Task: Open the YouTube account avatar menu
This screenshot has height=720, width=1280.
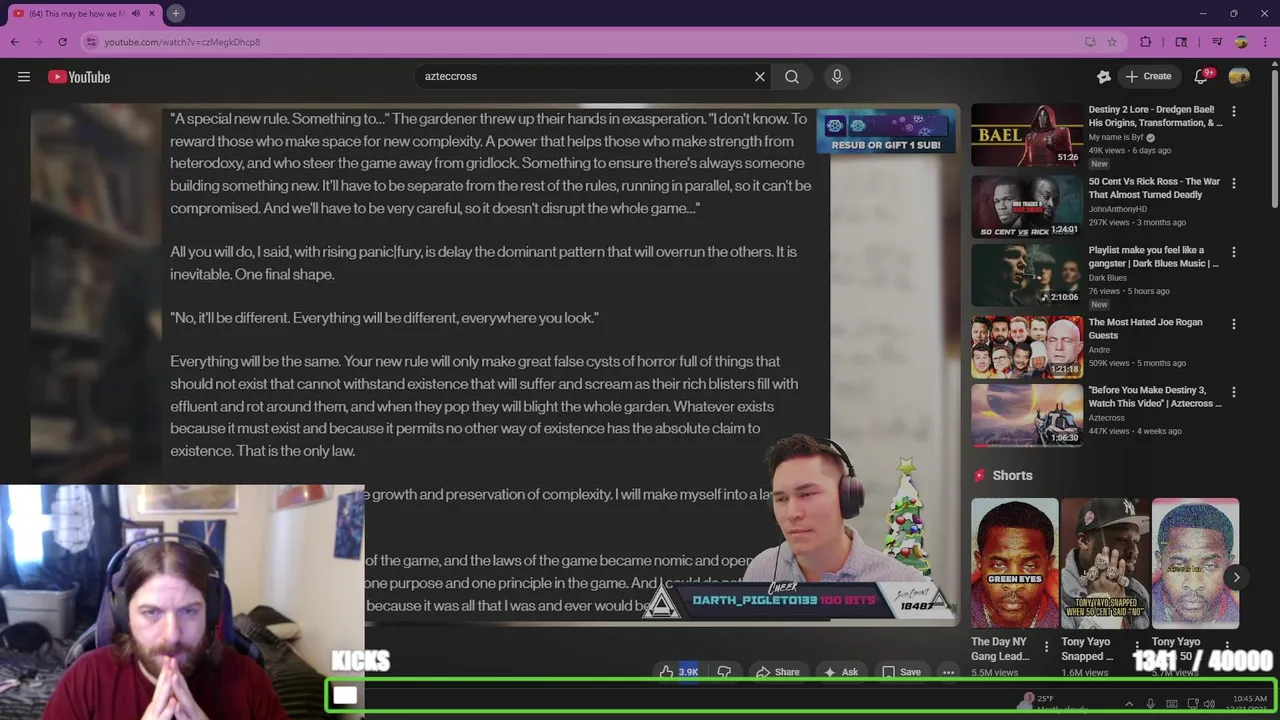Action: pyautogui.click(x=1239, y=77)
